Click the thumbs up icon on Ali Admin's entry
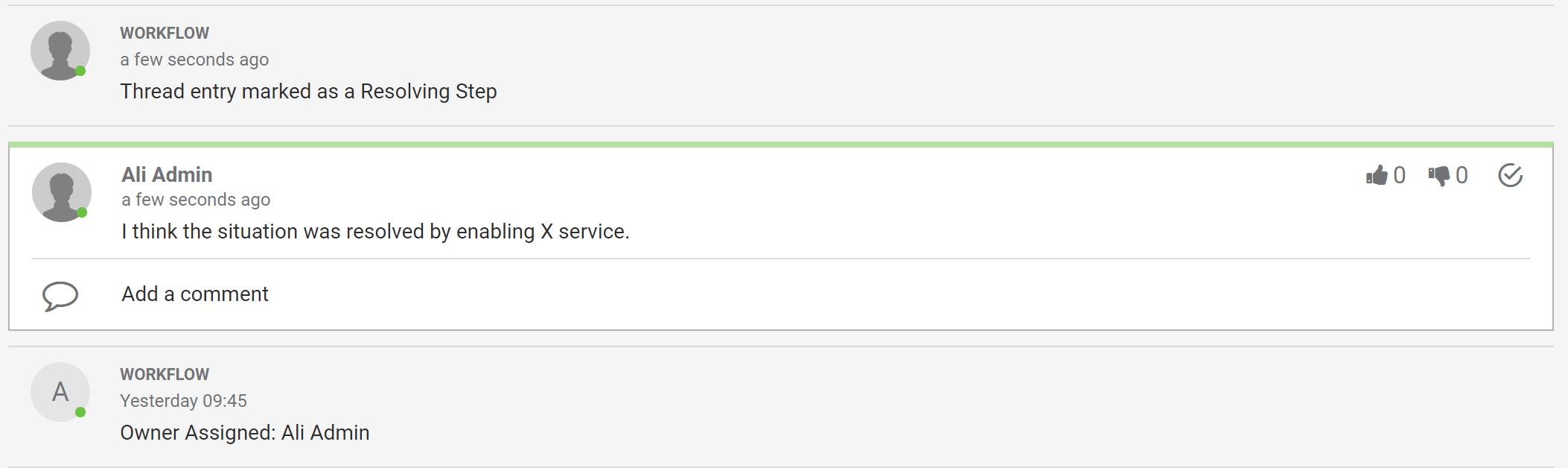Image resolution: width=1568 pixels, height=468 pixels. coord(1377,175)
